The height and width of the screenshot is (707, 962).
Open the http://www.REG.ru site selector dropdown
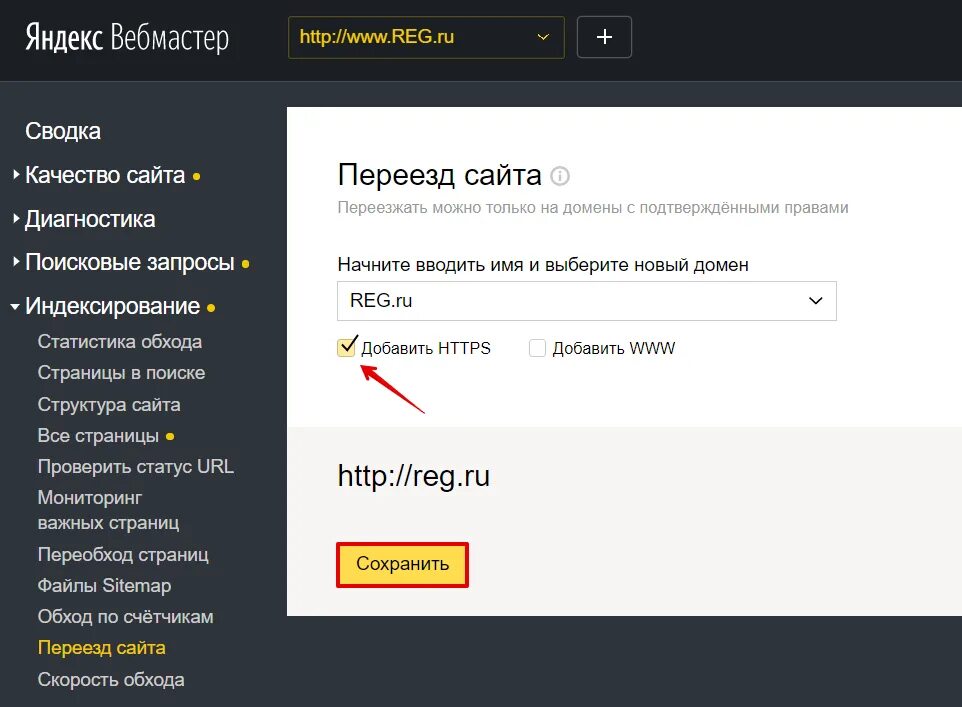pos(426,37)
